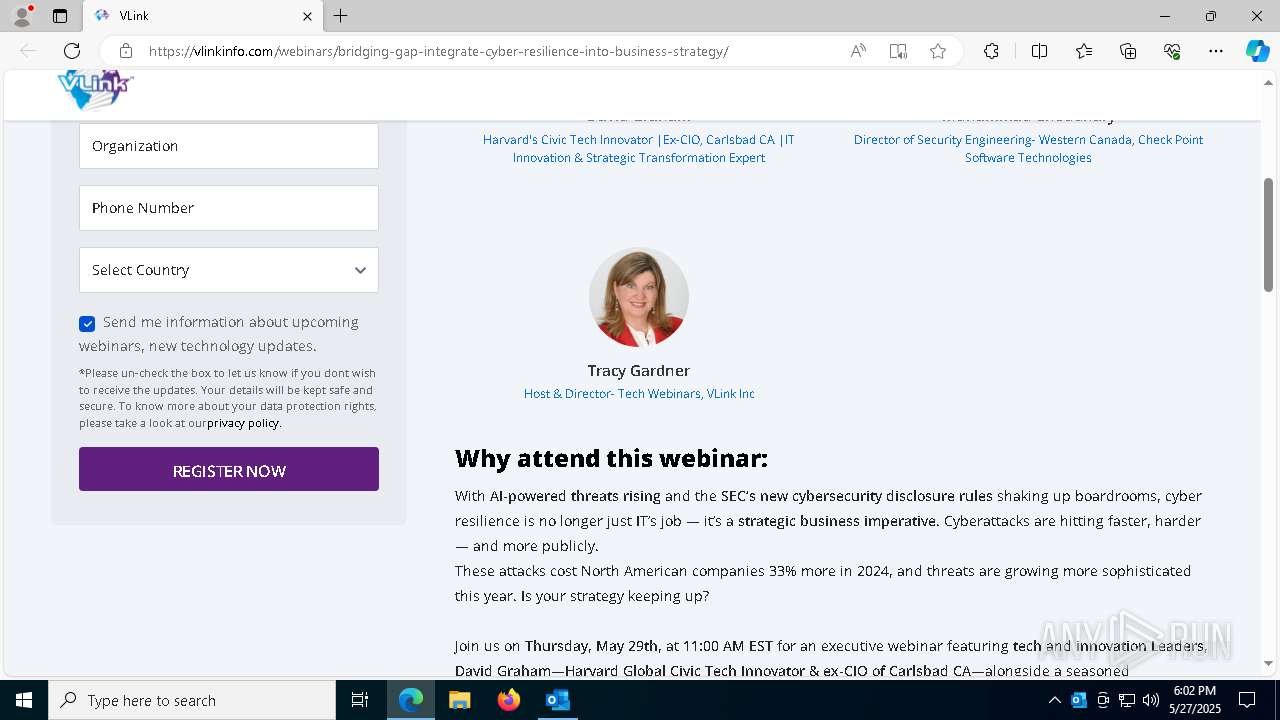This screenshot has width=1280, height=720.
Task: Open File Explorer from taskbar
Action: pos(460,700)
